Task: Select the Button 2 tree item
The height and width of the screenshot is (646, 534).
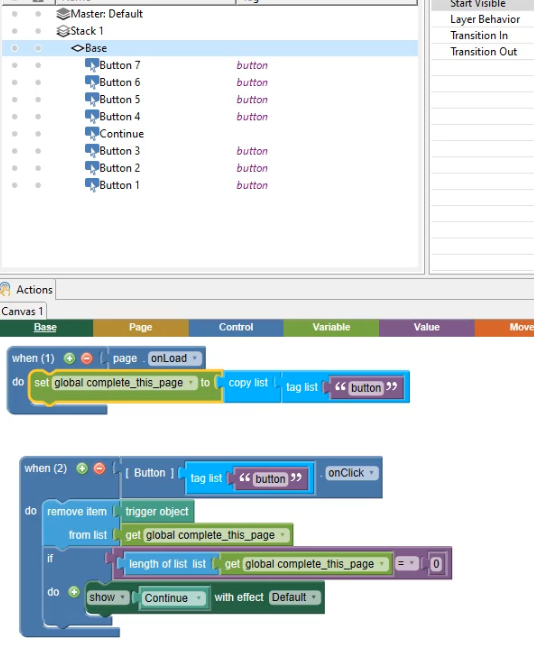Action: pos(119,168)
